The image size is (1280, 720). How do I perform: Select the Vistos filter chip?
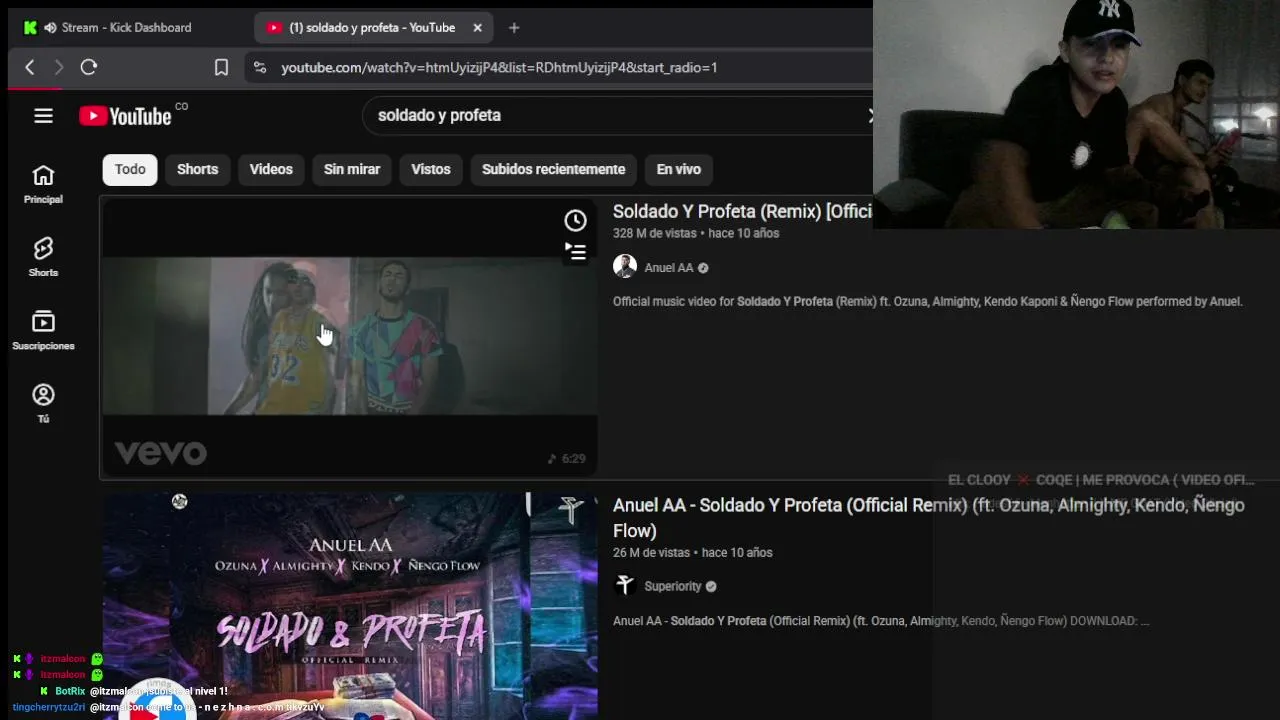point(431,169)
